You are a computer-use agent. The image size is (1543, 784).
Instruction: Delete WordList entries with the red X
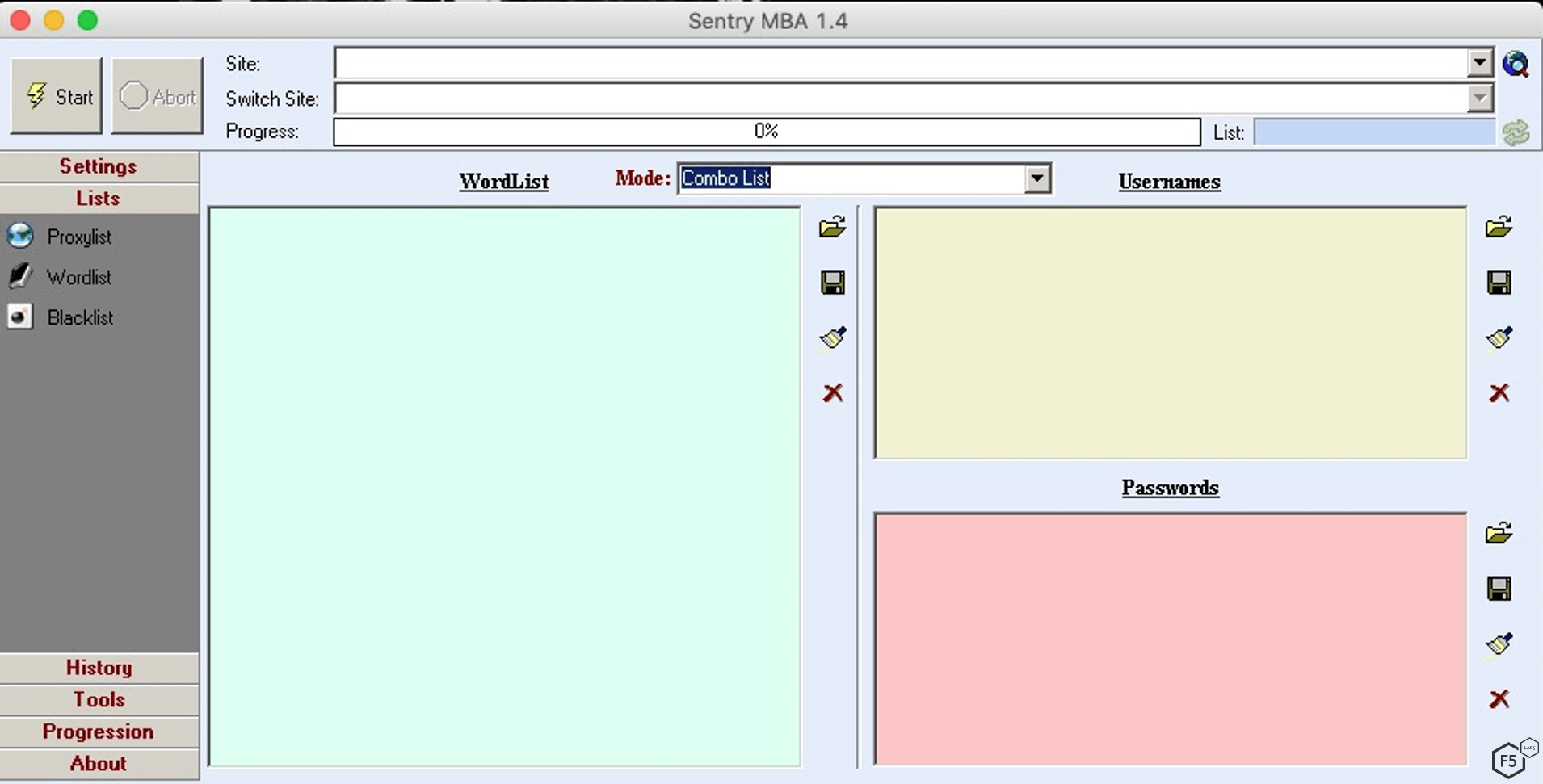(x=832, y=393)
